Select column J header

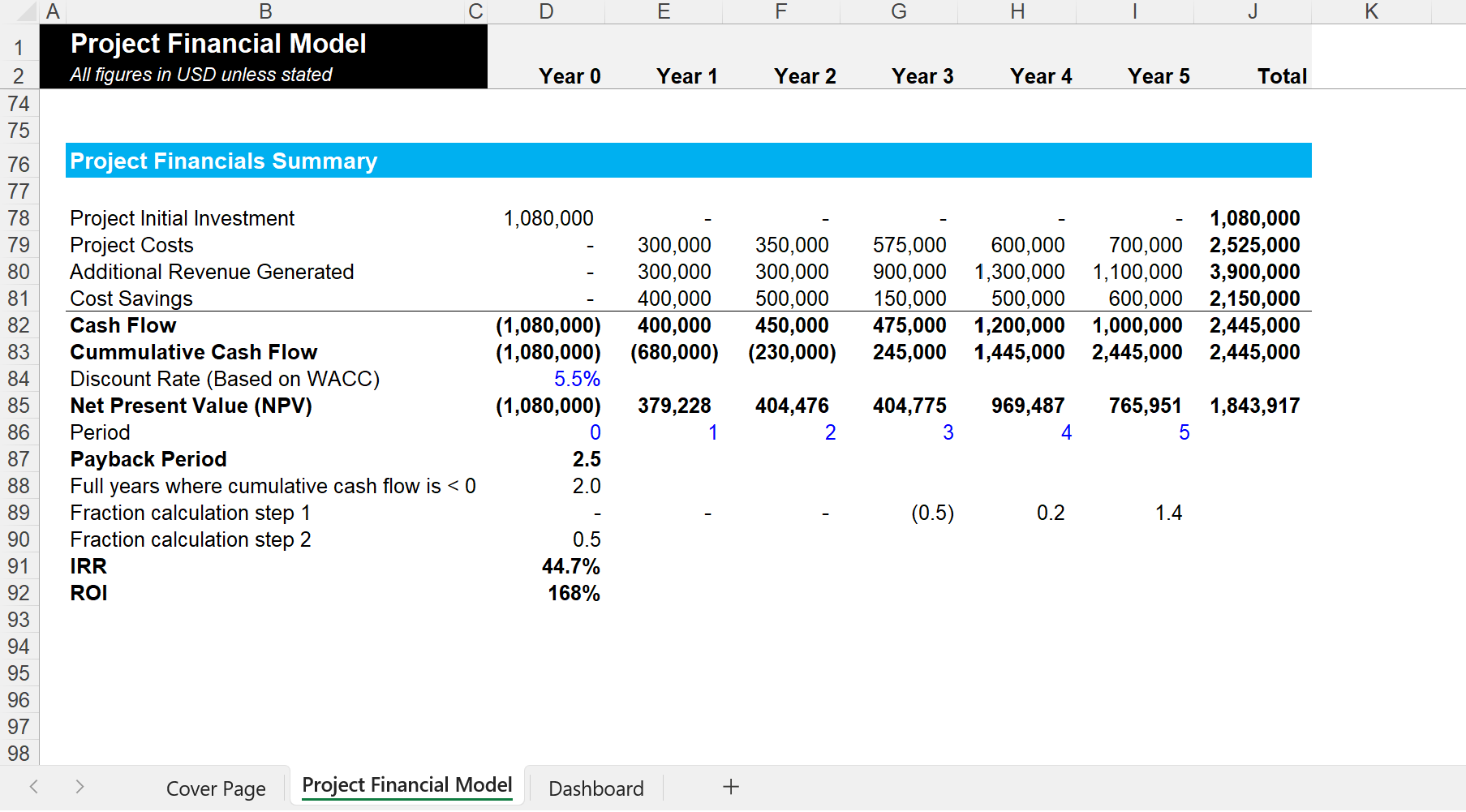(x=1253, y=11)
